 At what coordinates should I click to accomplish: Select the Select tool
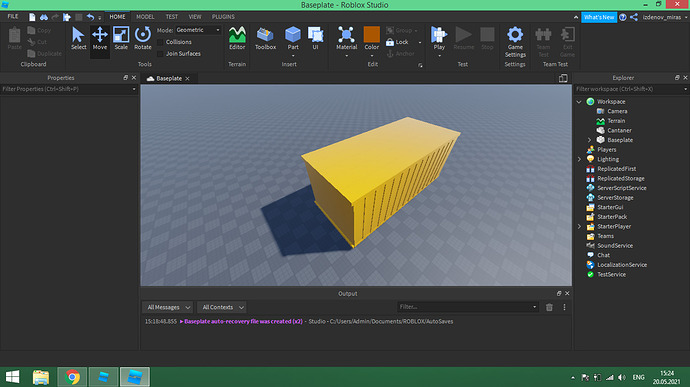click(78, 39)
